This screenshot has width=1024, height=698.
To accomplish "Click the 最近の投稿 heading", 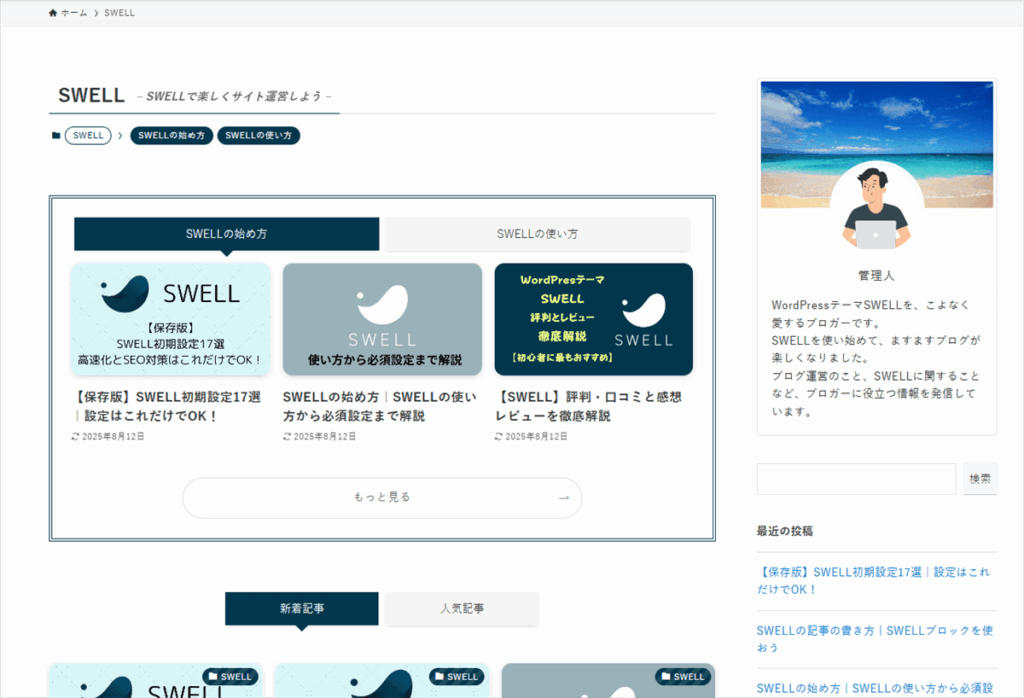I will (785, 531).
